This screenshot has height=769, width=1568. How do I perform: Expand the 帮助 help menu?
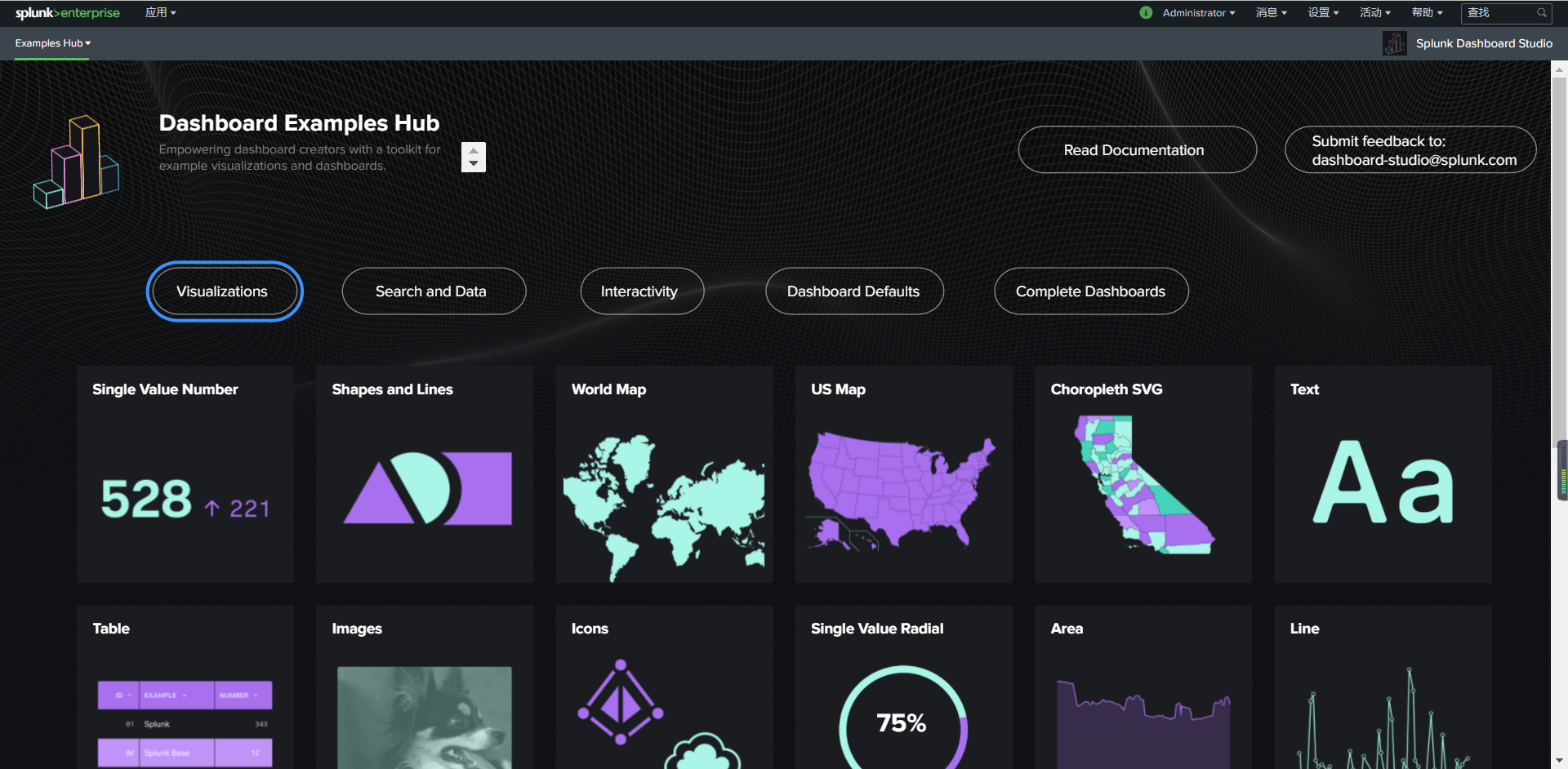click(x=1428, y=13)
